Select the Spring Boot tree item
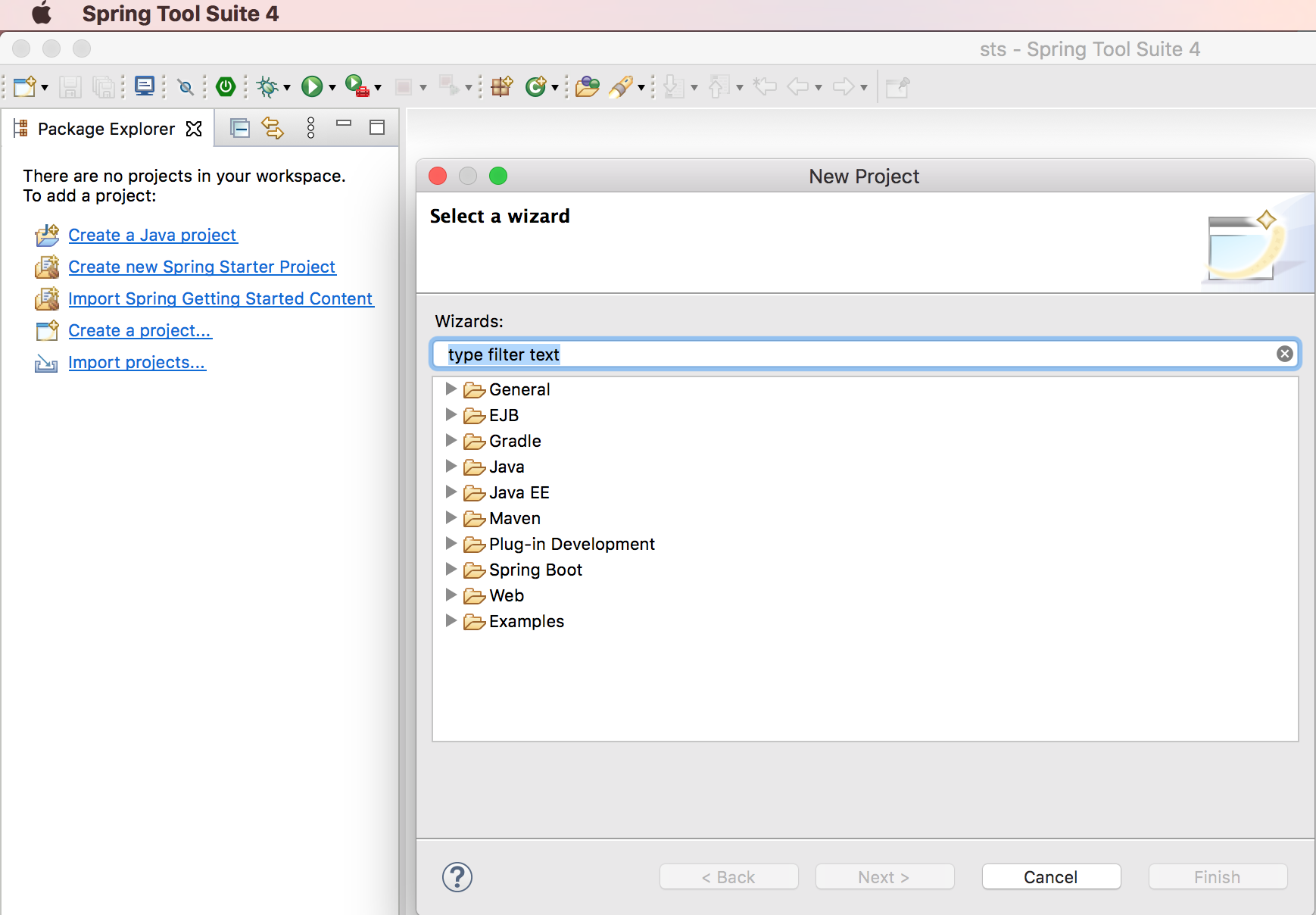 pyautogui.click(x=535, y=570)
